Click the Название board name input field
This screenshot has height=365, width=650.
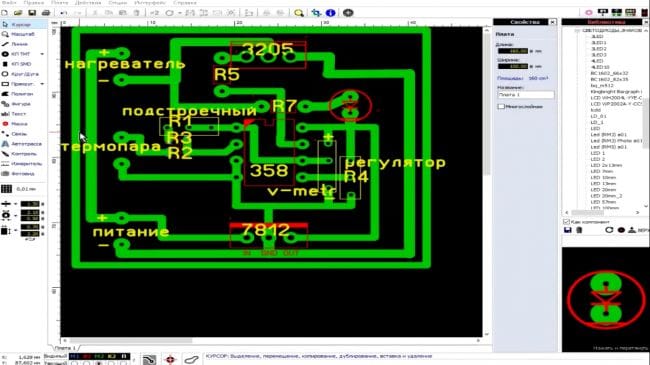click(526, 95)
